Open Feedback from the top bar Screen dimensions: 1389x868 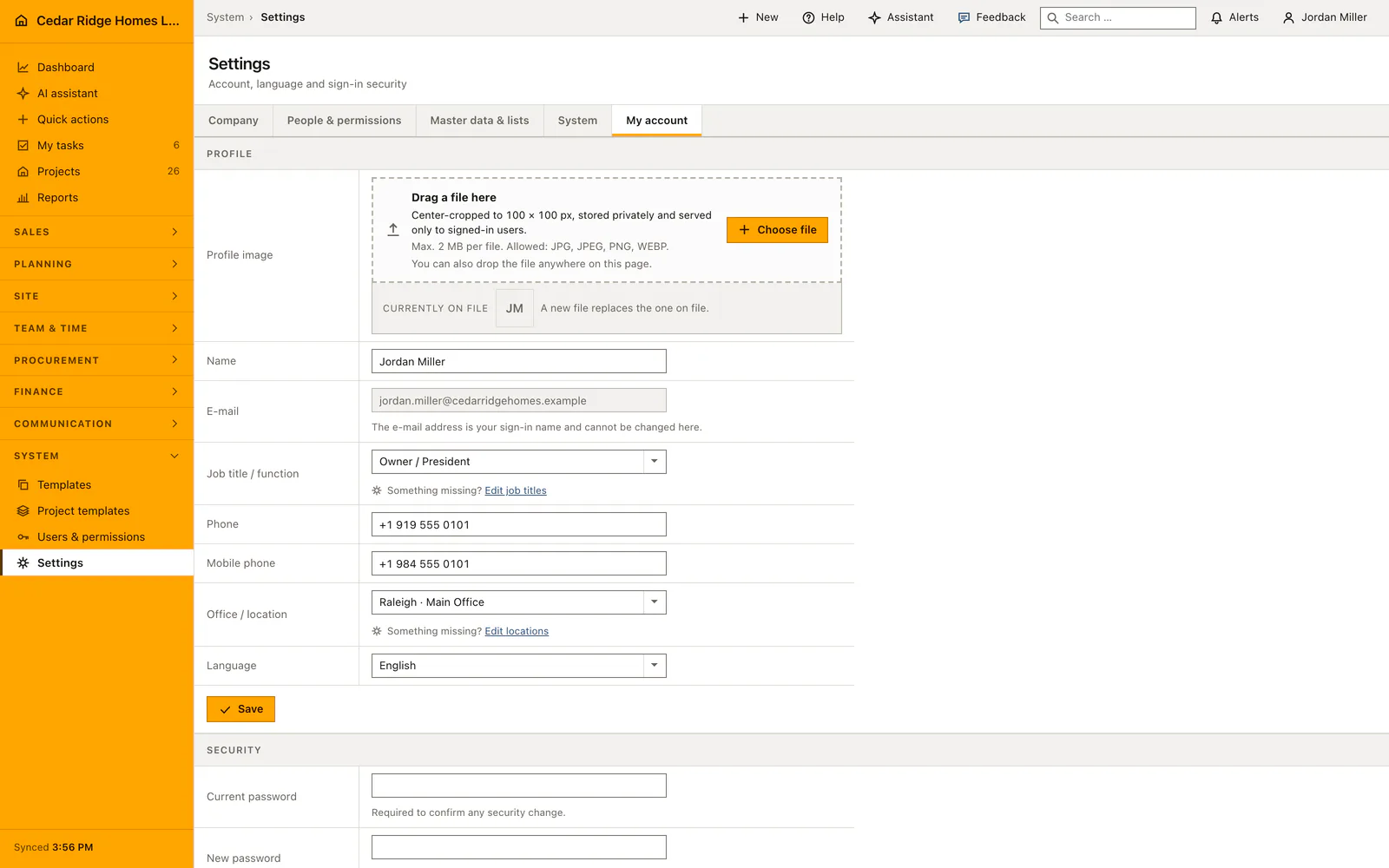[x=991, y=17]
